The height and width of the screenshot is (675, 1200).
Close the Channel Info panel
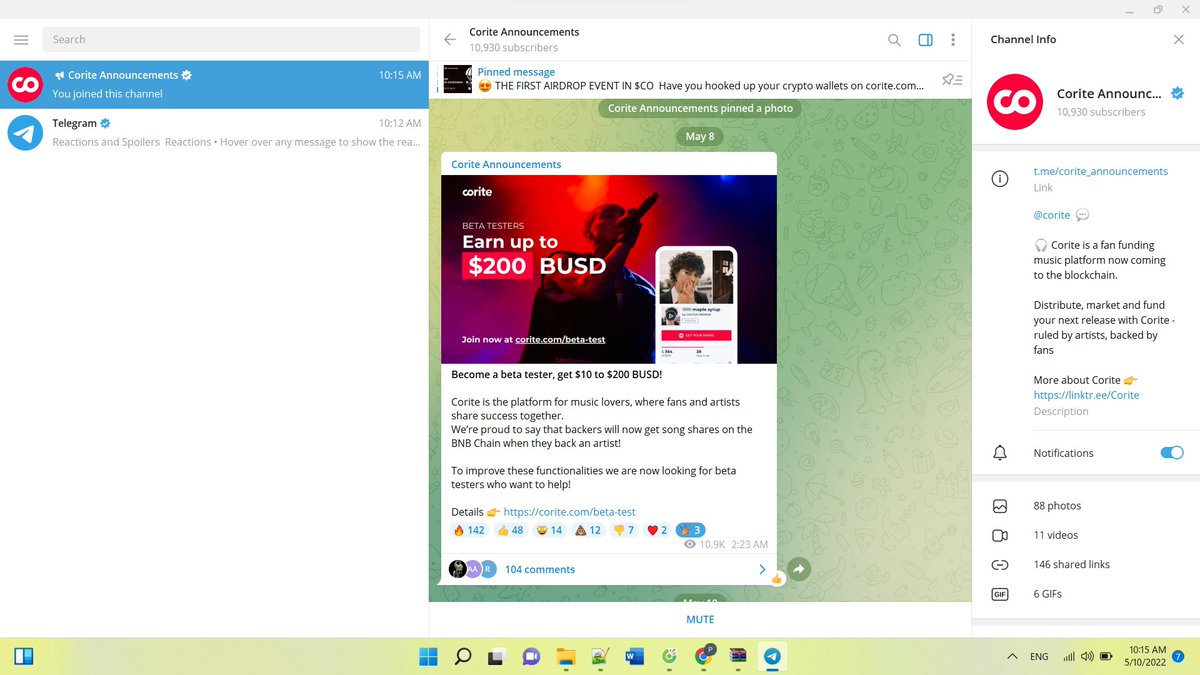(x=1177, y=39)
